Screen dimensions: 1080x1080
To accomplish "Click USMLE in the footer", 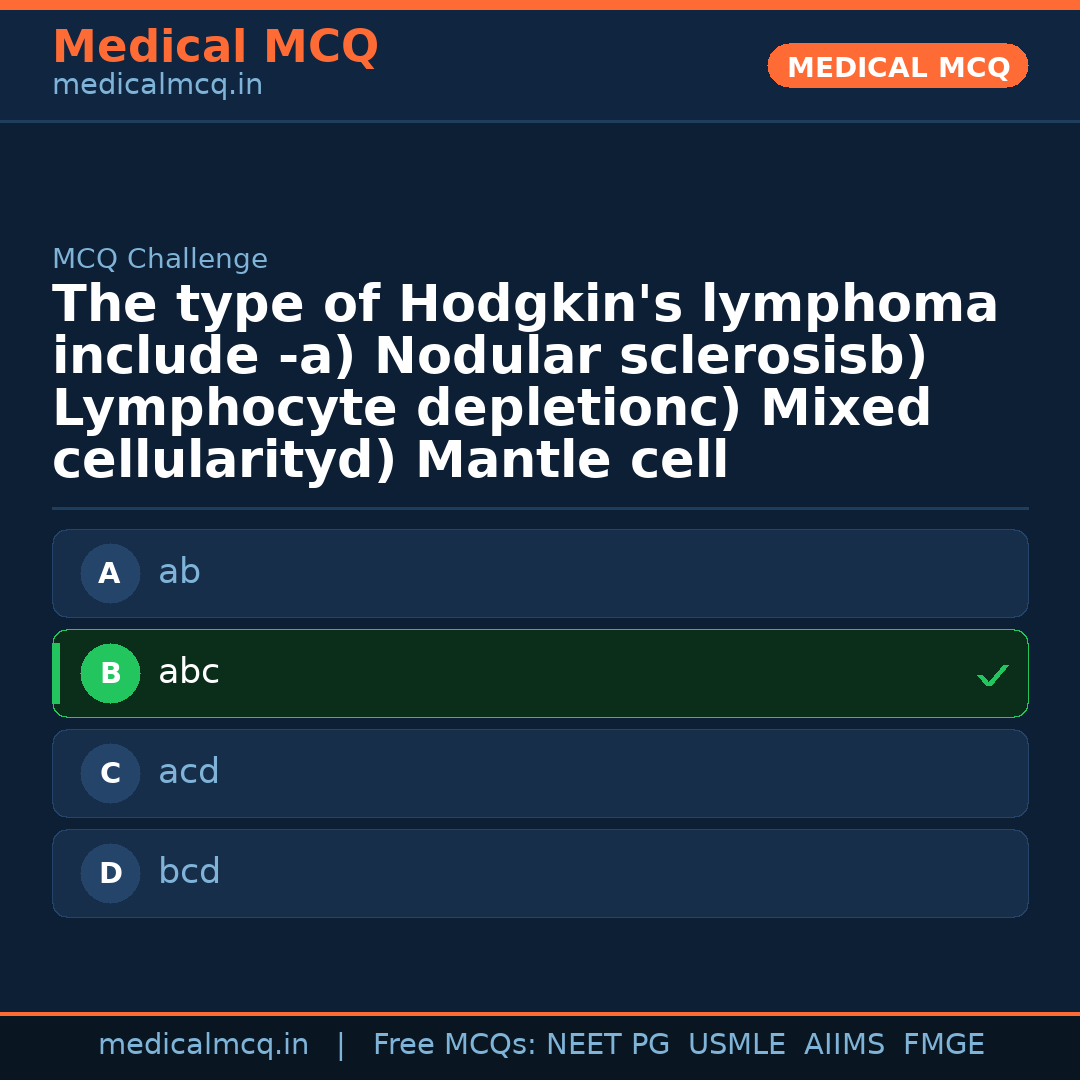I will [x=737, y=1045].
